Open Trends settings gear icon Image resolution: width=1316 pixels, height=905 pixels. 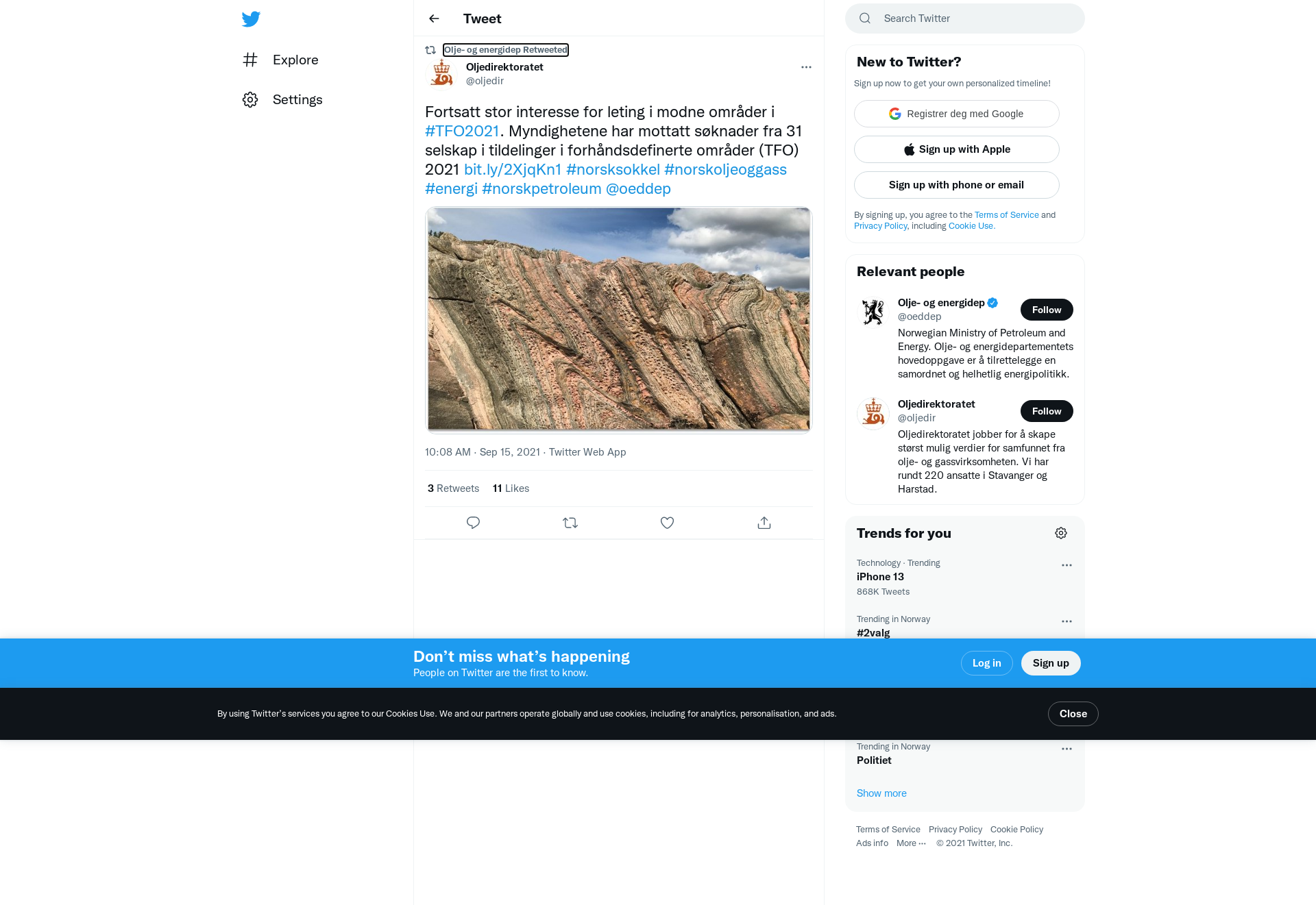[1061, 533]
